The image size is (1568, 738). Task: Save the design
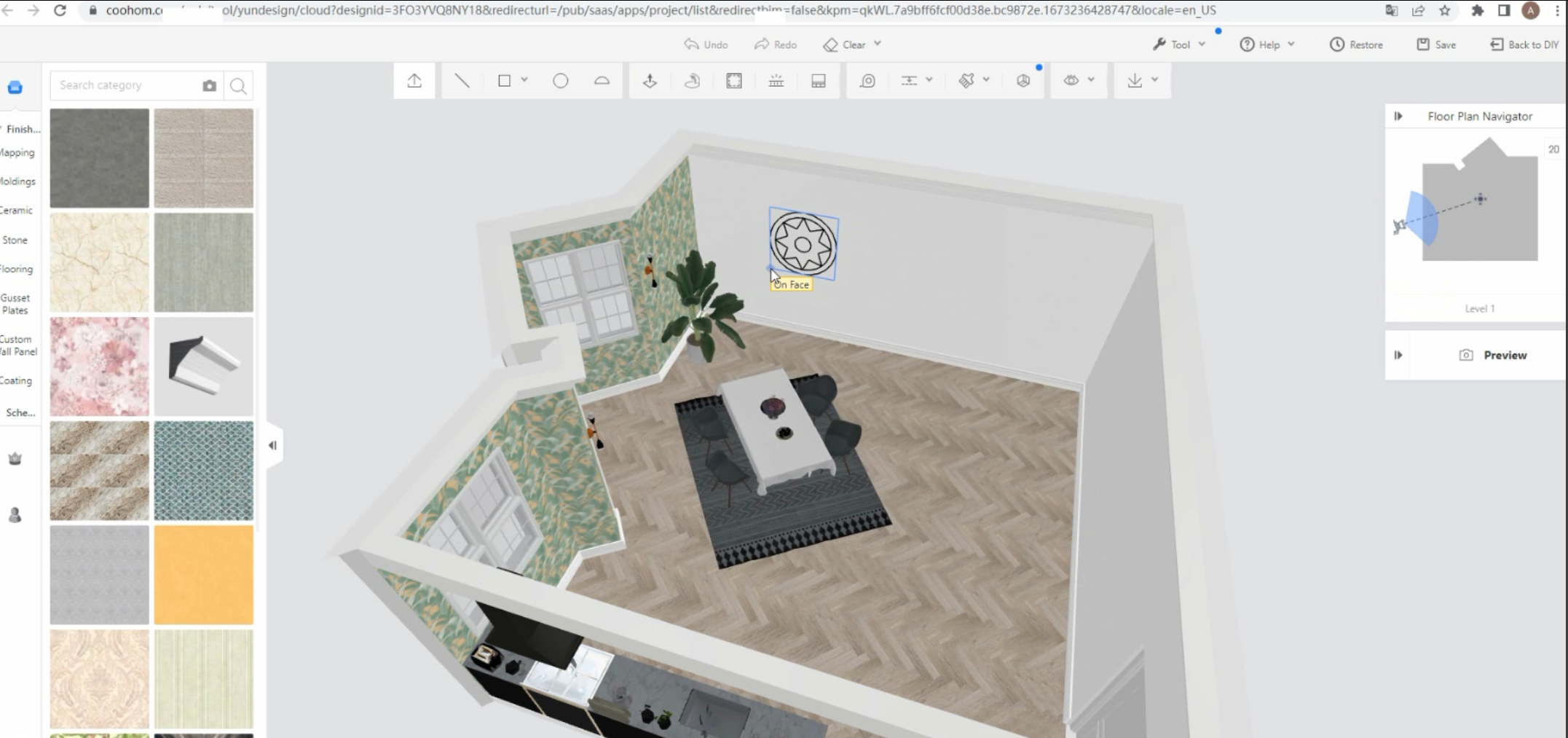coord(1436,44)
